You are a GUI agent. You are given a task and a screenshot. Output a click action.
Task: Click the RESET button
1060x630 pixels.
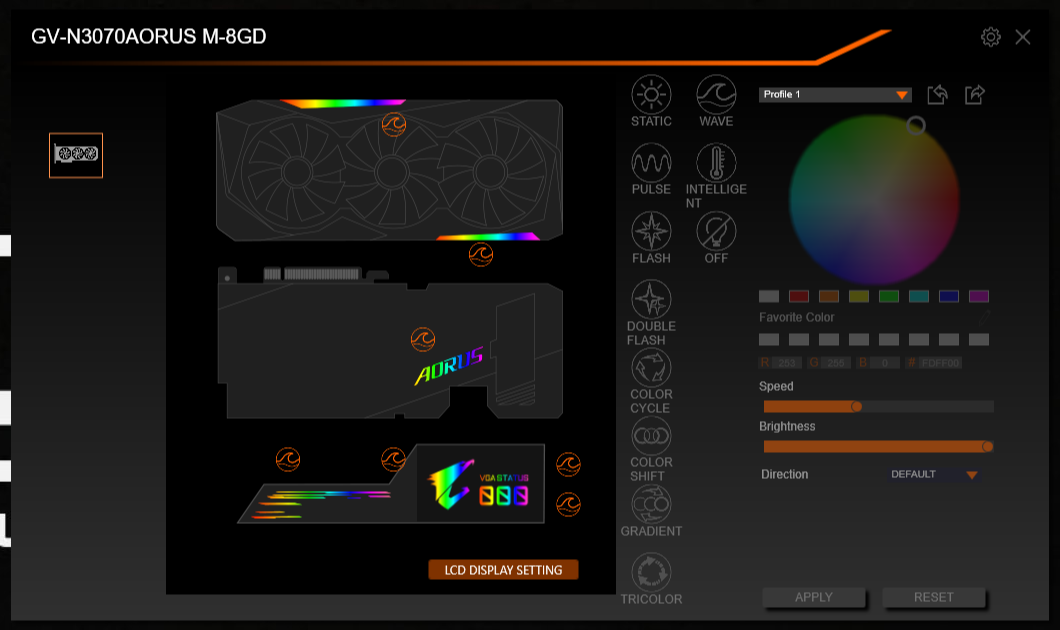coord(934,598)
